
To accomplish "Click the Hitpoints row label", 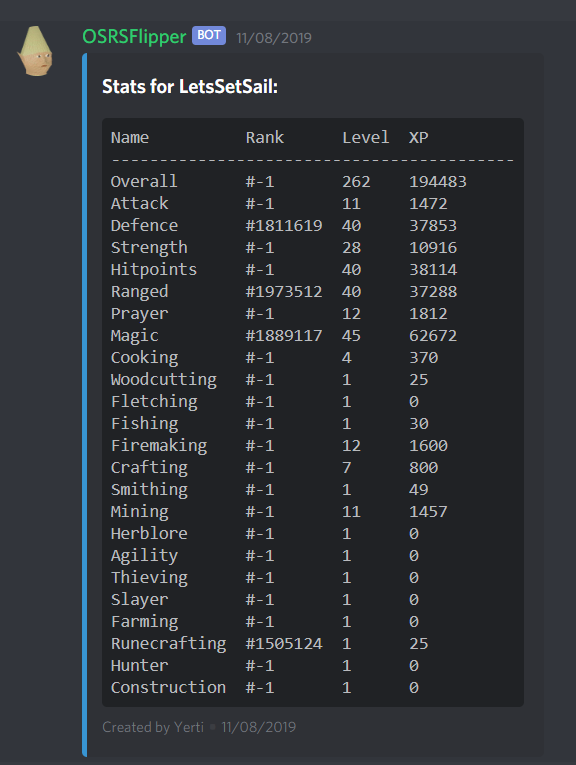I will point(154,269).
